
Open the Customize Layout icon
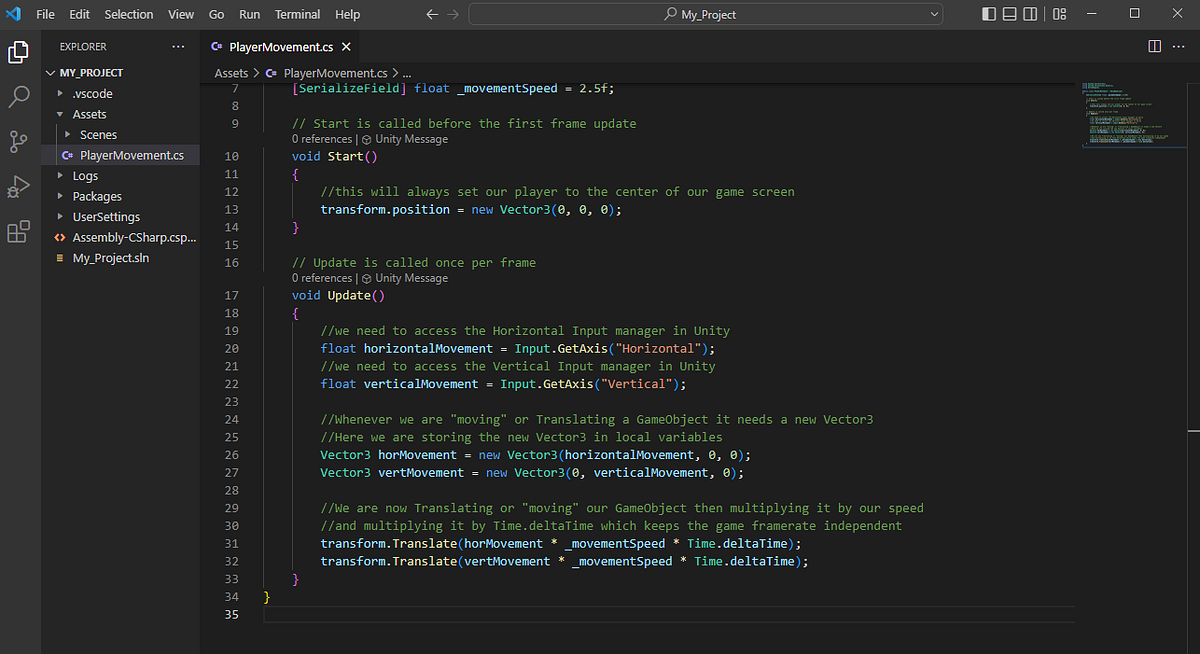1058,13
